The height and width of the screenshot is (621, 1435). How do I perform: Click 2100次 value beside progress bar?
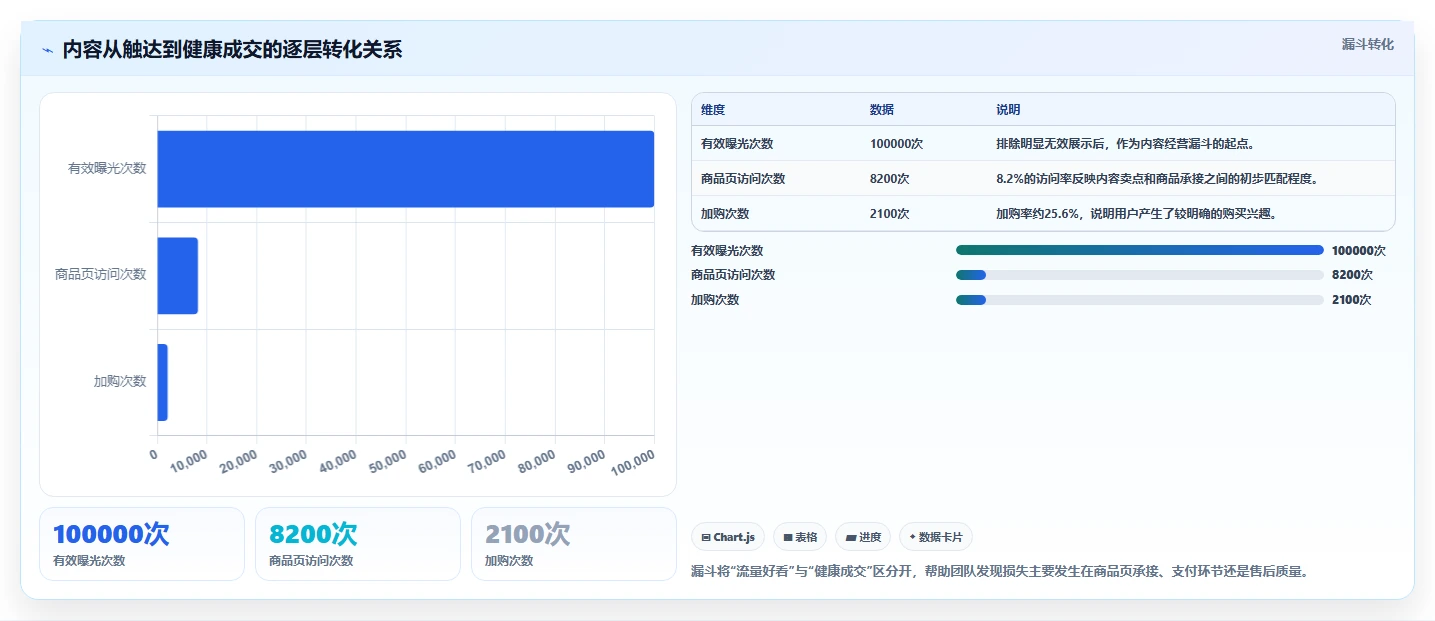tap(1352, 300)
